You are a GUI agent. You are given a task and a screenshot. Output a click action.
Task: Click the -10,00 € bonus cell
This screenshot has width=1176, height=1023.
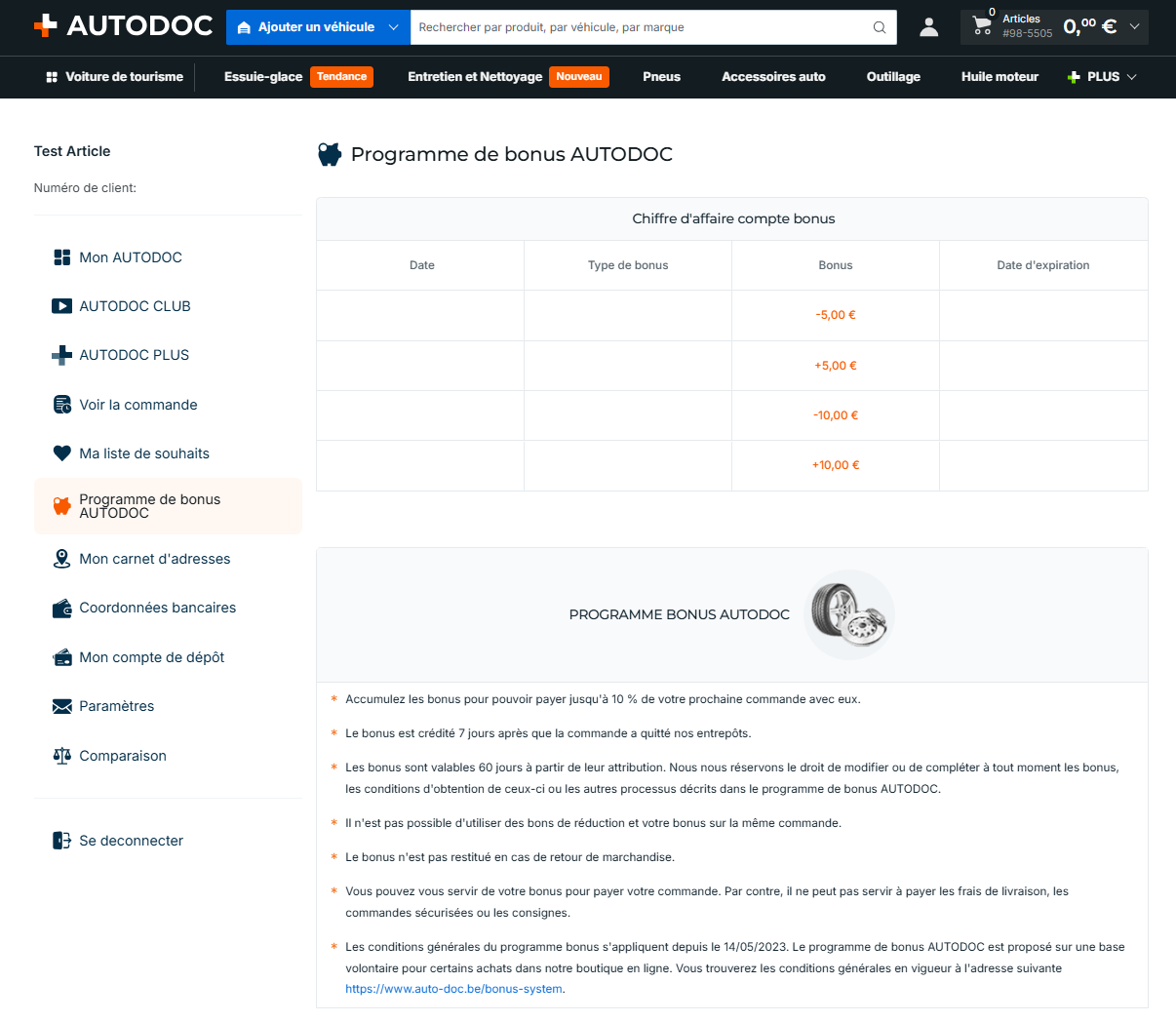click(836, 415)
